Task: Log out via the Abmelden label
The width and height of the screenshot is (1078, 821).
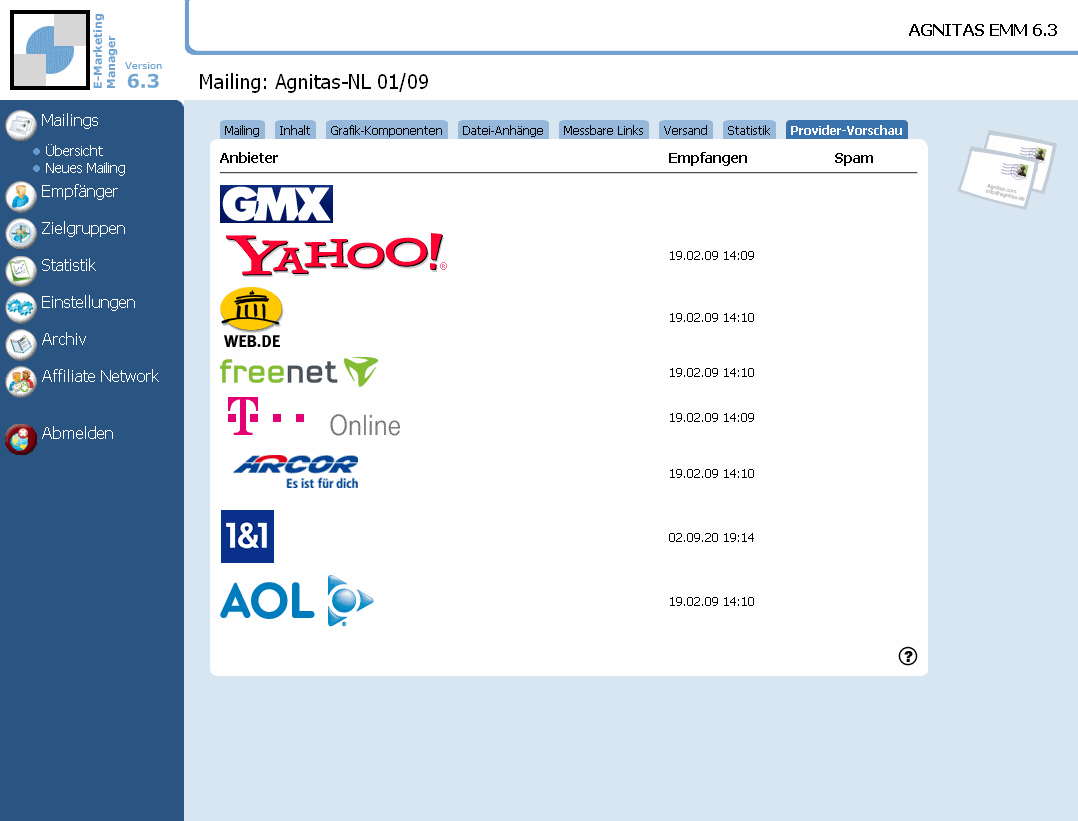Action: pyautogui.click(x=78, y=433)
